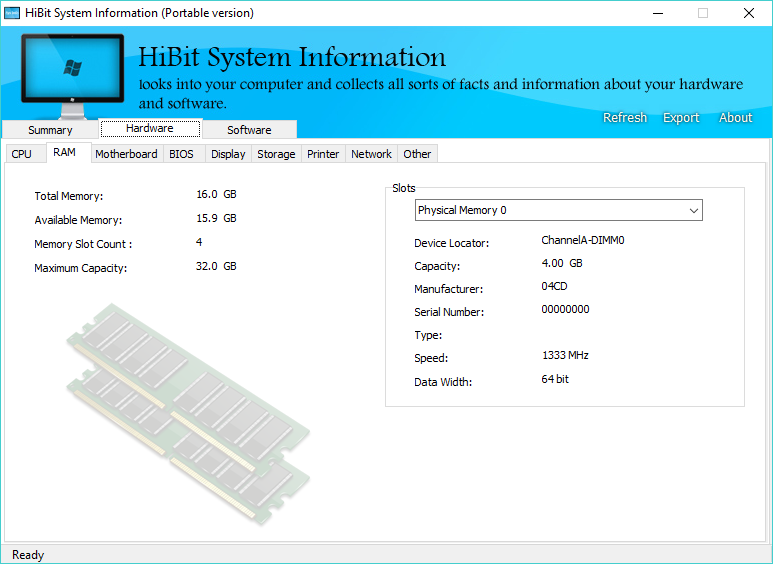Minimize the HiBit window
This screenshot has height=564, width=773.
(x=658, y=13)
